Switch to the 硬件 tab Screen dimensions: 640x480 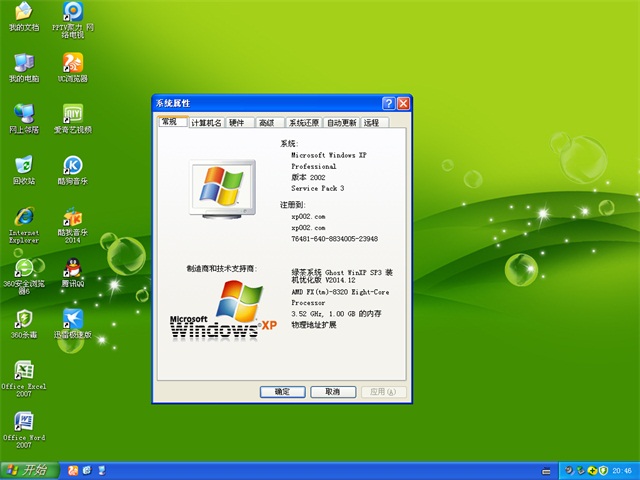236,122
